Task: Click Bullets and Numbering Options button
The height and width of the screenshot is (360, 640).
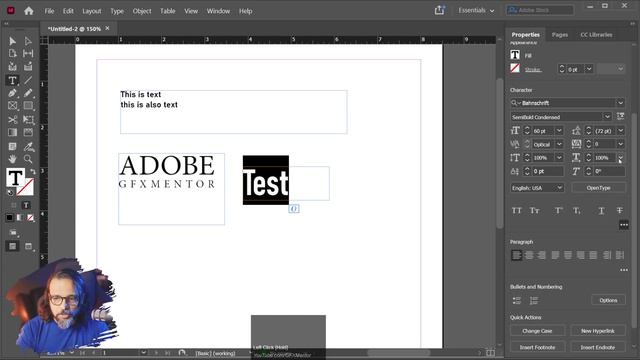Action: [608, 300]
